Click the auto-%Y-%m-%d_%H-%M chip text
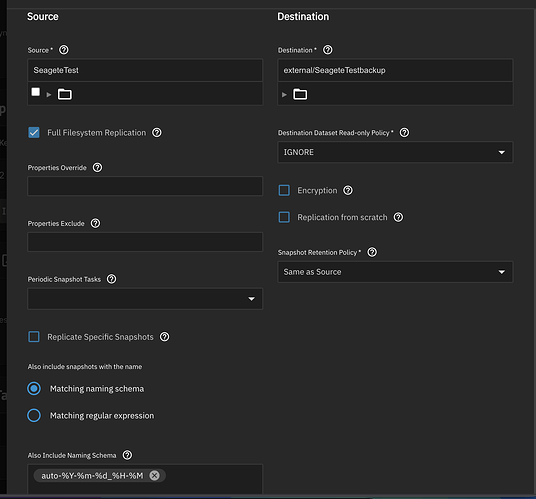Viewport: 536px width, 499px height. click(92, 476)
